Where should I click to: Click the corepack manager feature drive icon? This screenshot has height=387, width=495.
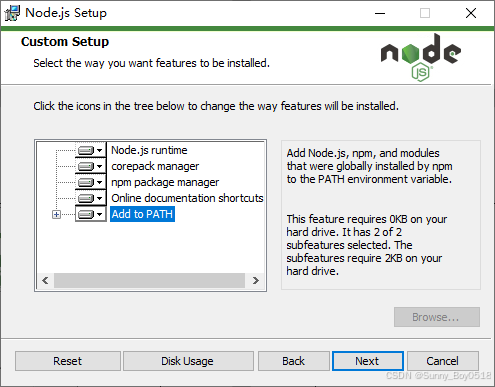click(x=86, y=166)
